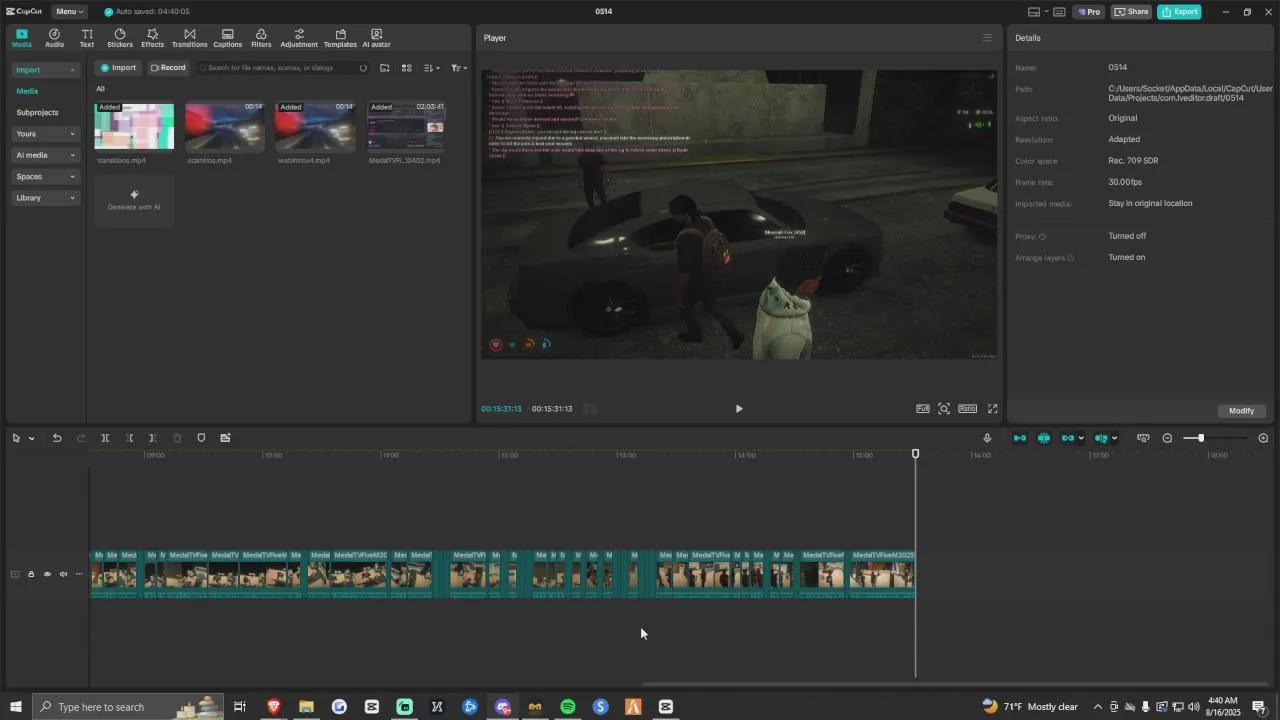Open the Text tab
Image resolution: width=1280 pixels, height=720 pixels.
pyautogui.click(x=87, y=38)
